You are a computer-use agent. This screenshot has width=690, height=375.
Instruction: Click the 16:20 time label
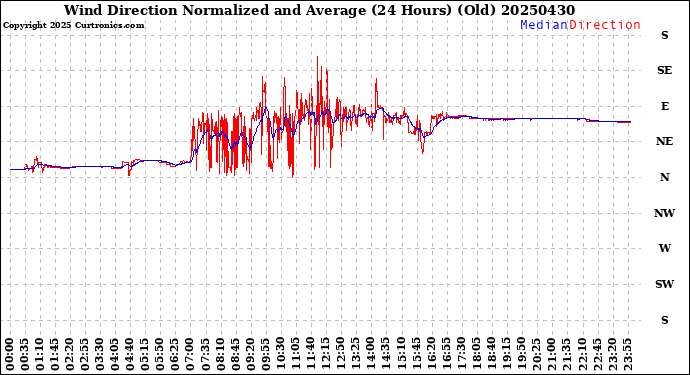431,354
